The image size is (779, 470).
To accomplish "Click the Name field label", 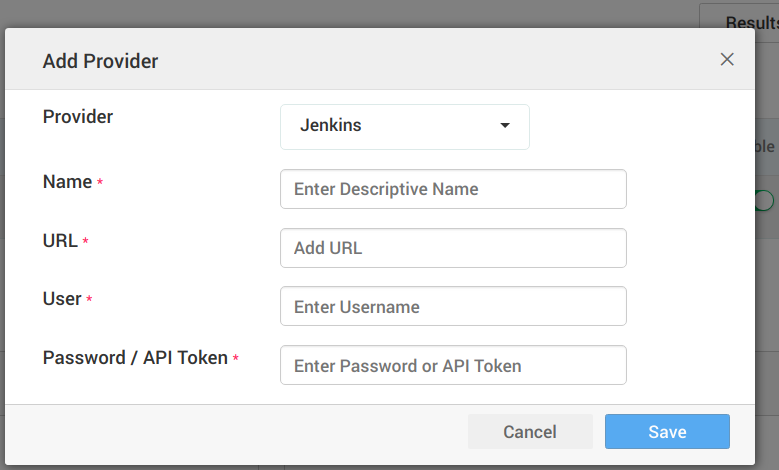I will (67, 182).
